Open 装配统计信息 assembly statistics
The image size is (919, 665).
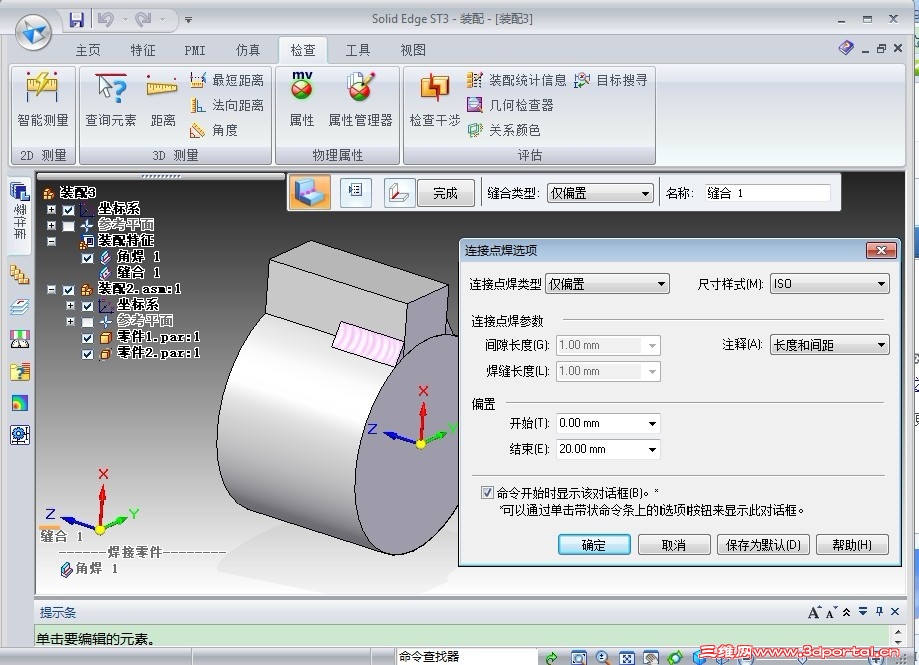pos(516,80)
